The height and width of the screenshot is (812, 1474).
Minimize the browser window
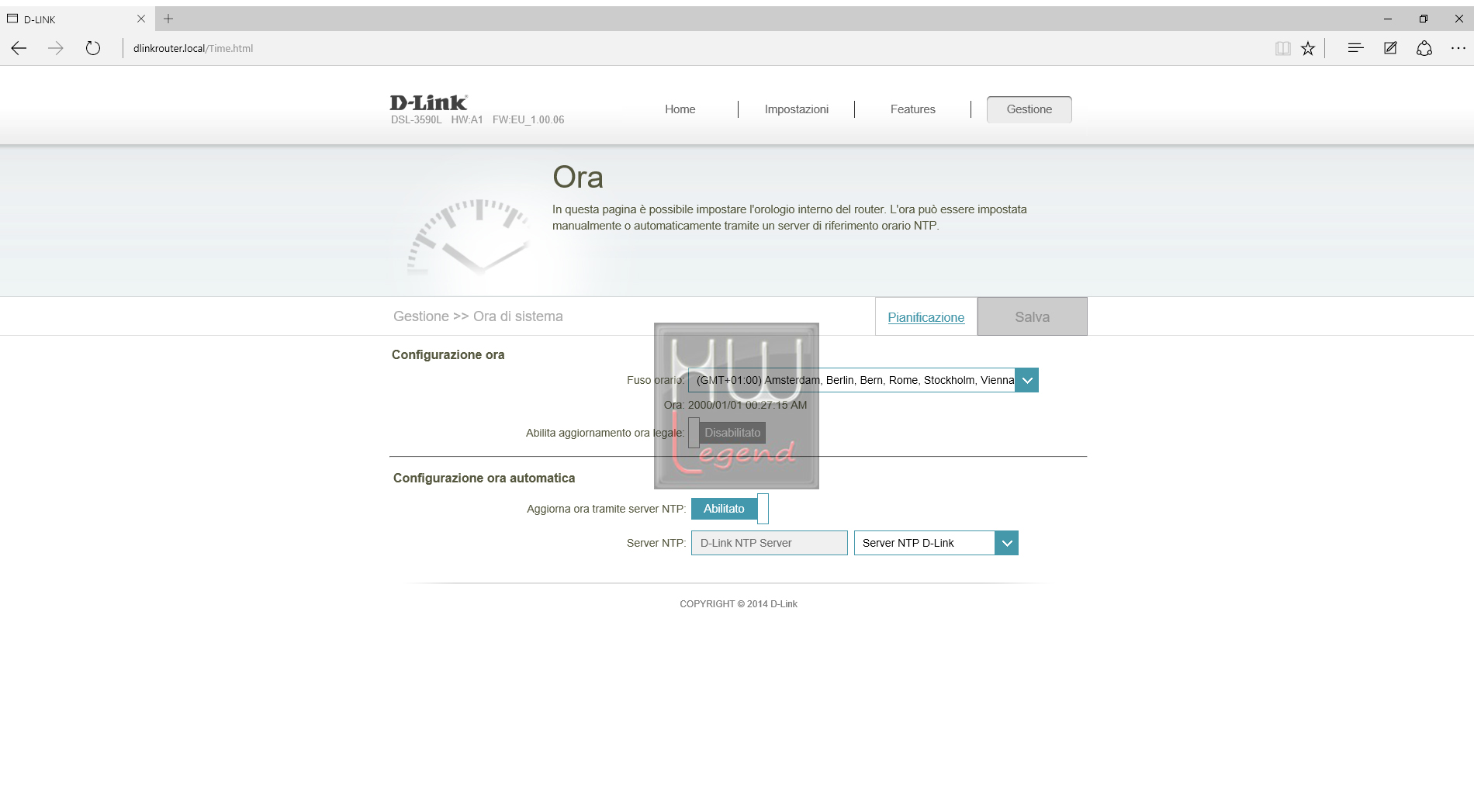point(1388,19)
